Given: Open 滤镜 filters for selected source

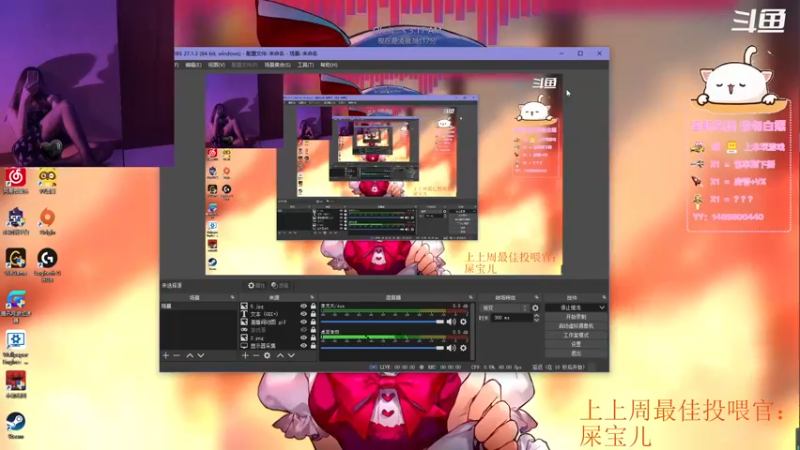Looking at the screenshot, I should 280,285.
